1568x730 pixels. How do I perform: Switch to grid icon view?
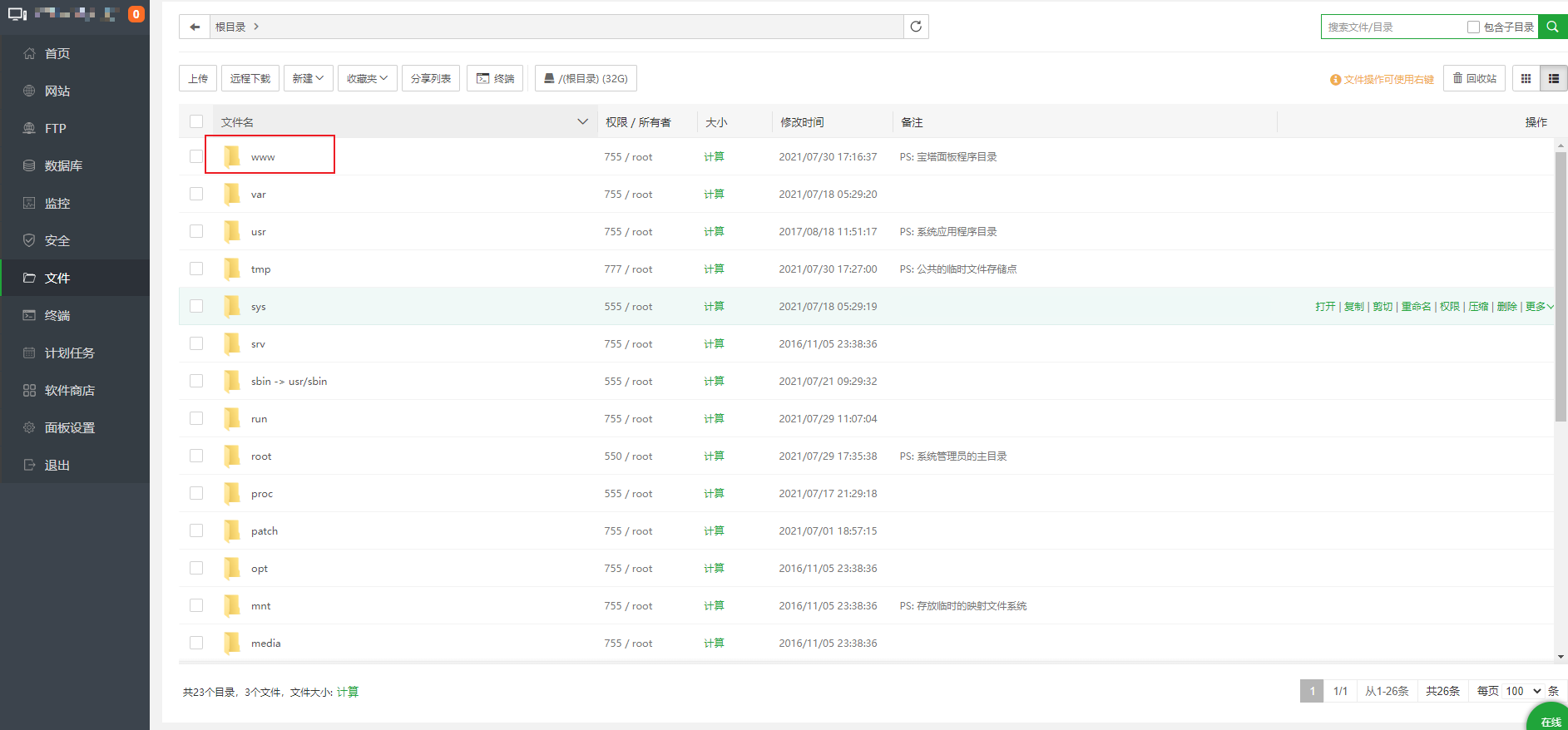1526,78
